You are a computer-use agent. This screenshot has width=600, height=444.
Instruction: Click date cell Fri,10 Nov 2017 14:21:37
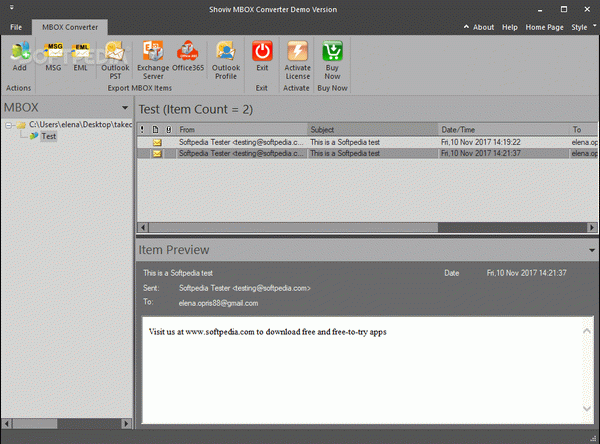pyautogui.click(x=481, y=153)
